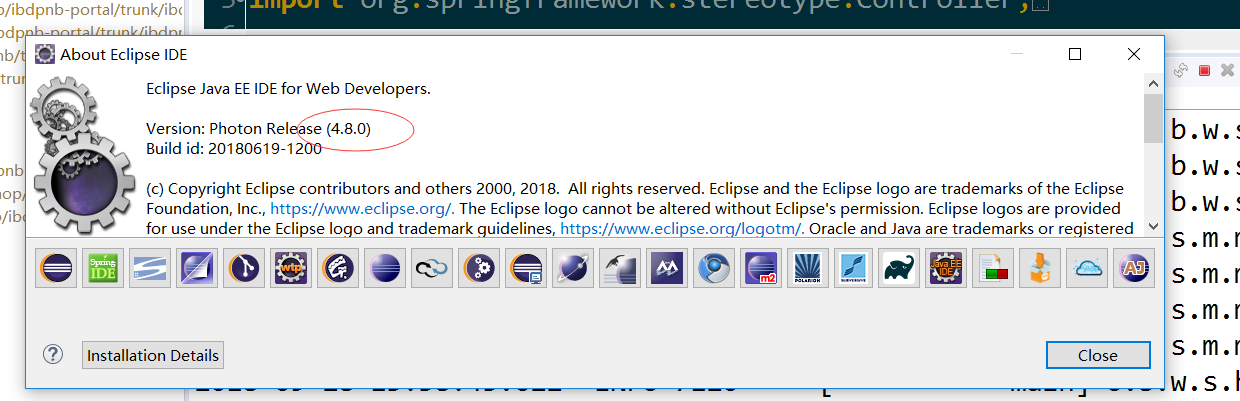
Task: Click the Eclipse icon with white gears
Action: tap(479, 268)
